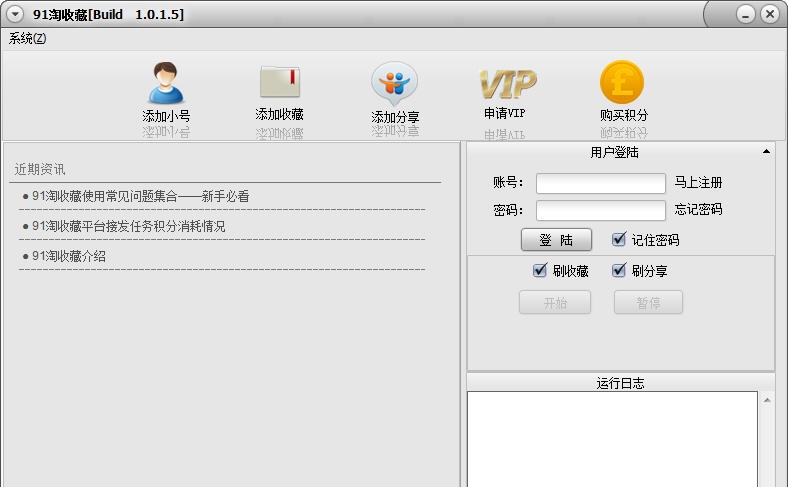The width and height of the screenshot is (788, 487).
Task: Minimize the 91淘收藏 window
Action: click(746, 15)
